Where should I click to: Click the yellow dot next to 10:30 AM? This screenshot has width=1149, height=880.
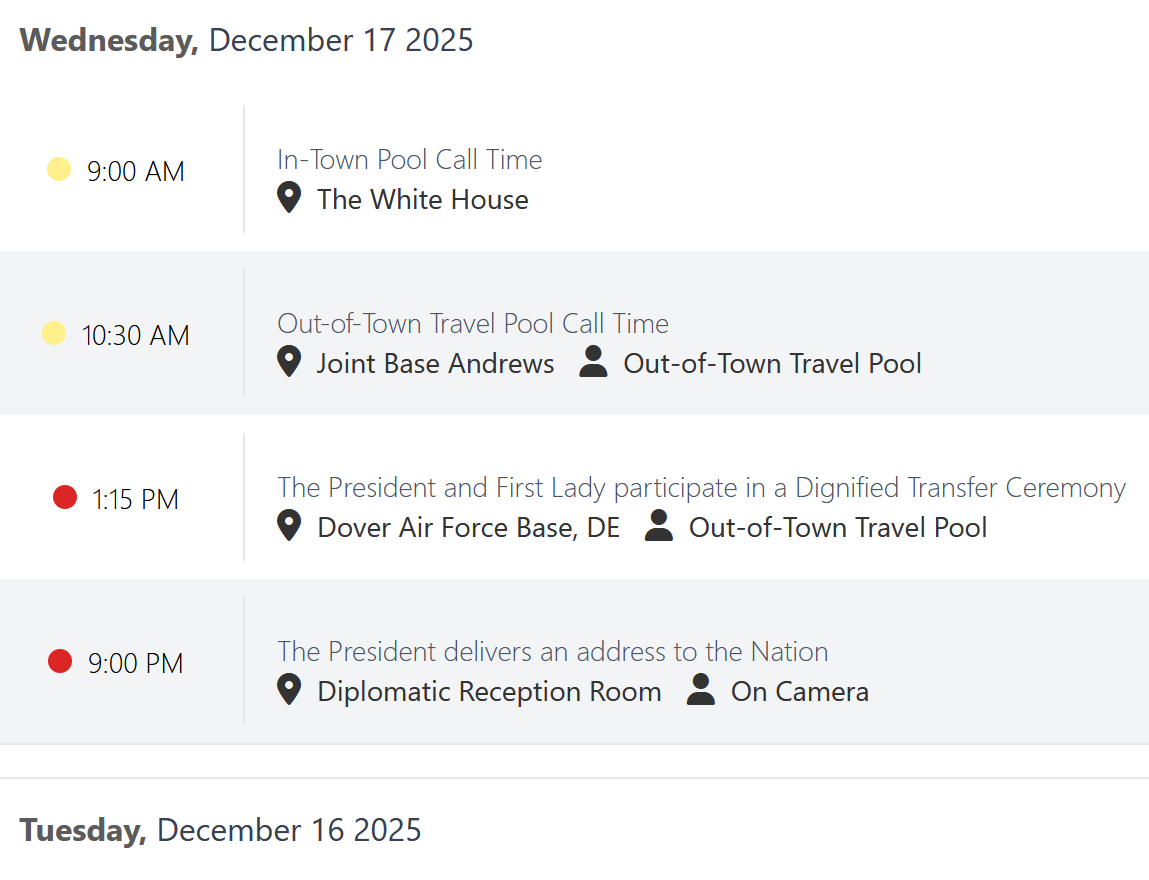pyautogui.click(x=54, y=334)
